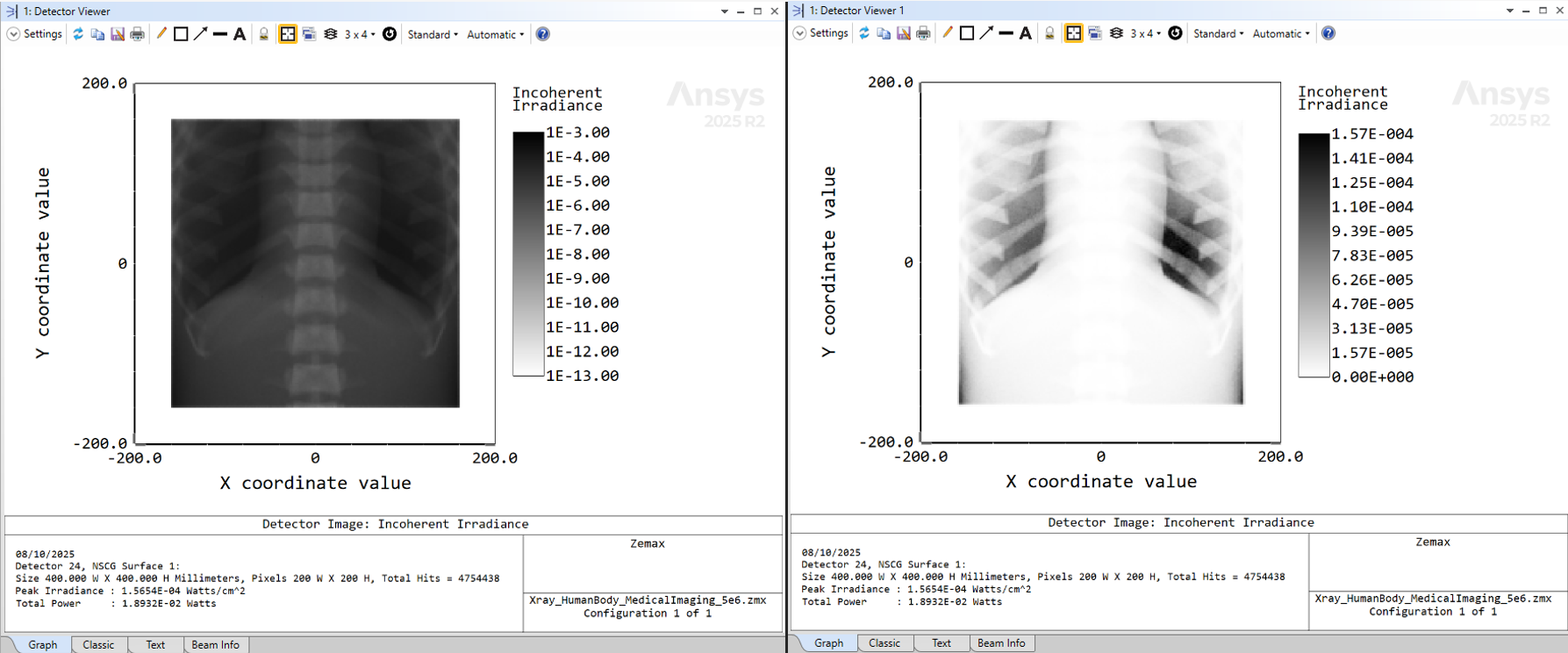This screenshot has width=1568, height=653.
Task: Print the left Detector Viewer window
Action: click(x=138, y=34)
